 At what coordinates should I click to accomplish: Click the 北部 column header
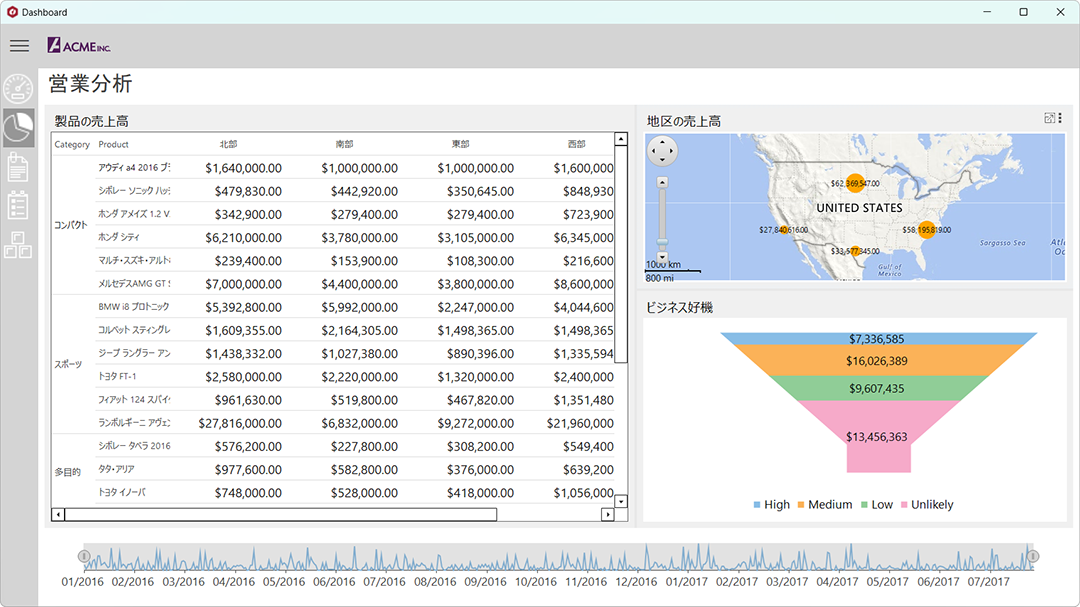229,144
